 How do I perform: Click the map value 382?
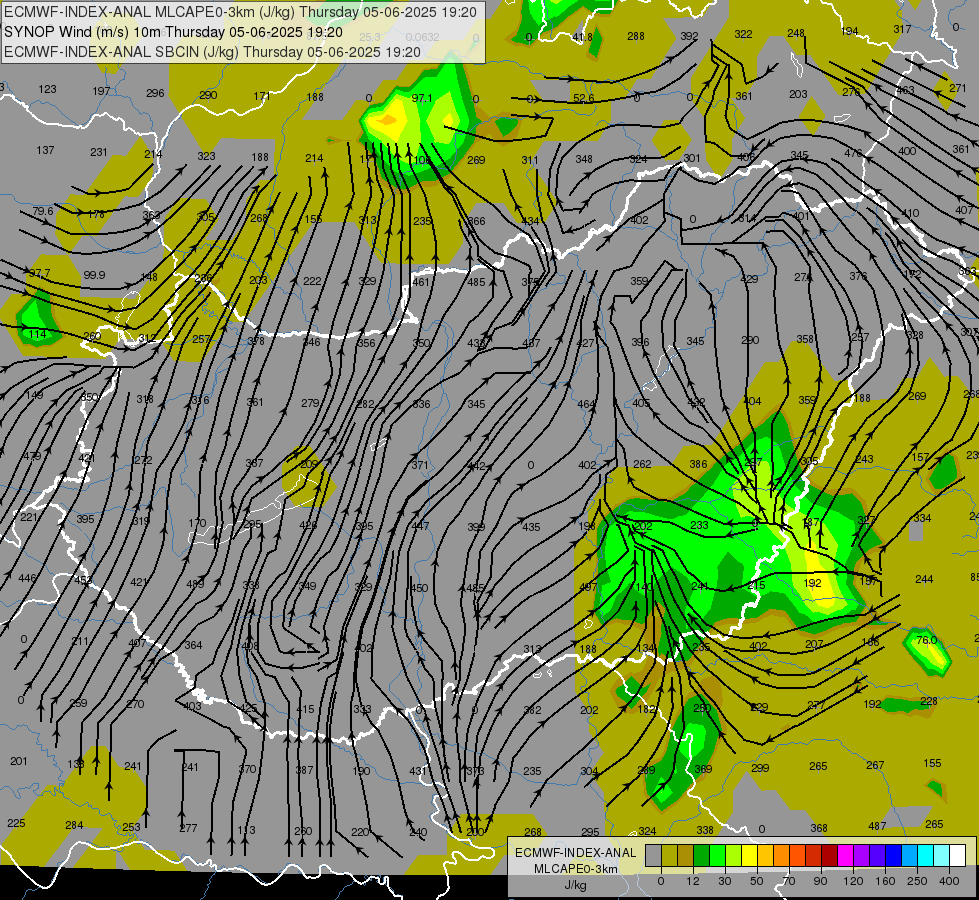point(532,710)
